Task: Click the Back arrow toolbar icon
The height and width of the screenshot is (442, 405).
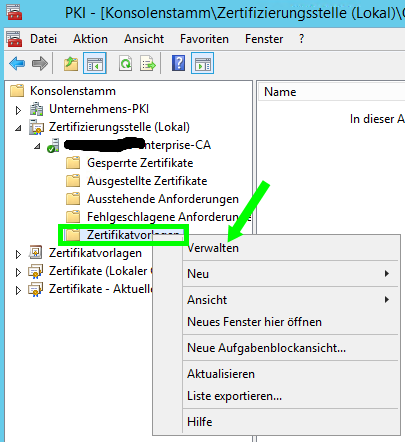Action: pos(17,63)
